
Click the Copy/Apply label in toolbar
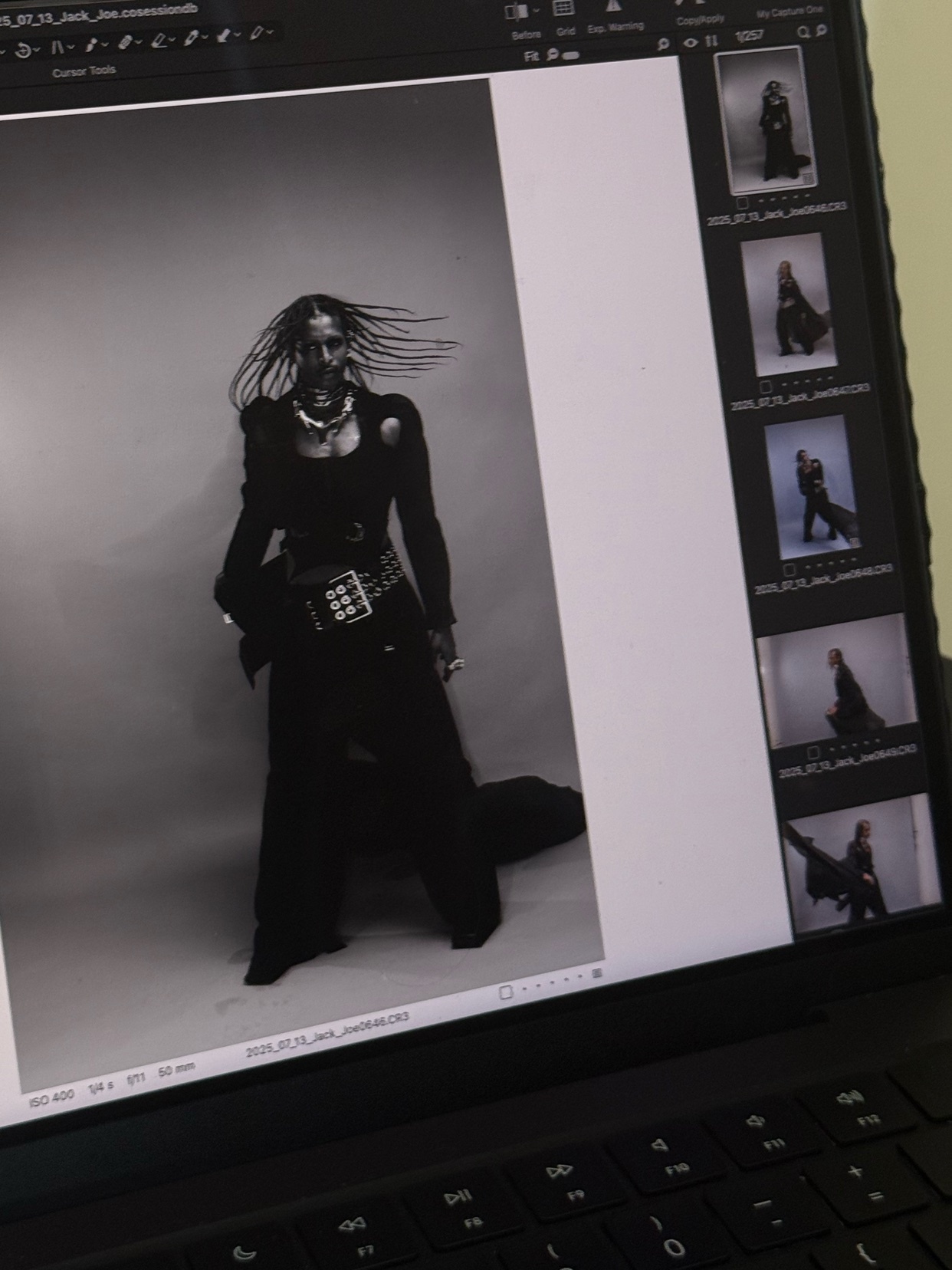pyautogui.click(x=700, y=21)
